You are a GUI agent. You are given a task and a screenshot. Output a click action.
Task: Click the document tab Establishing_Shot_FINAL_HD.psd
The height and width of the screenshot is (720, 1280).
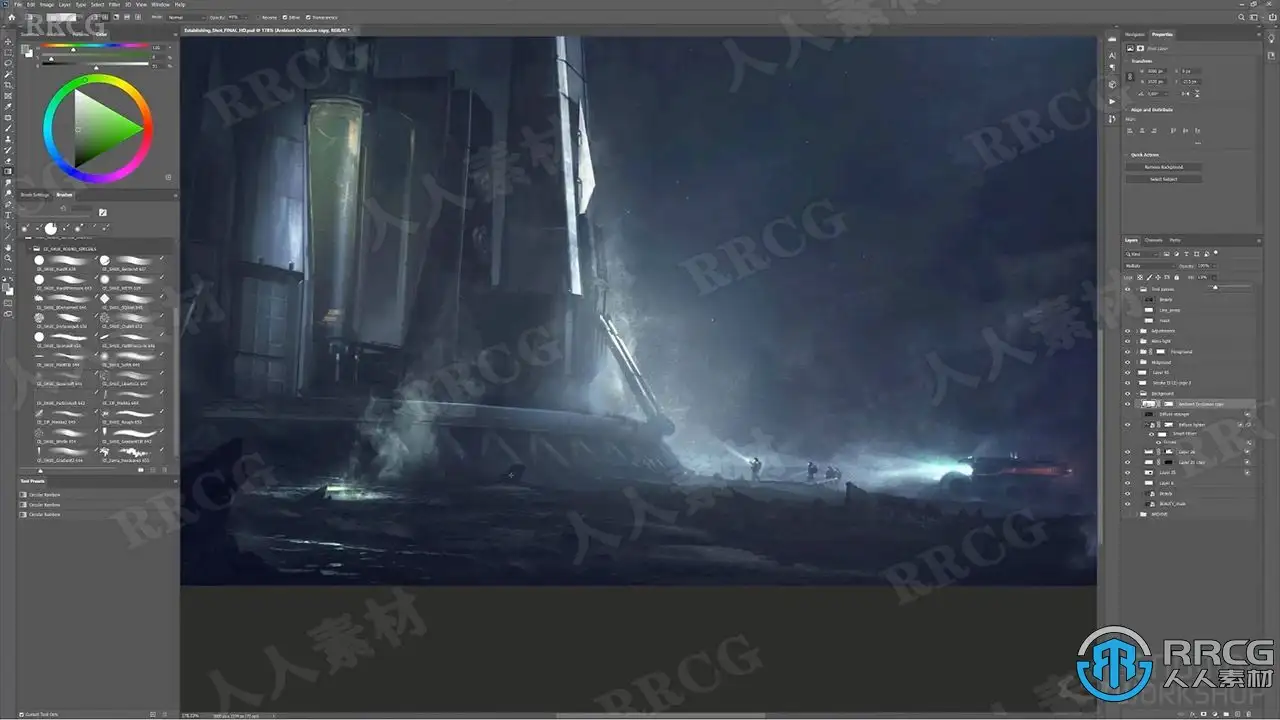click(266, 31)
